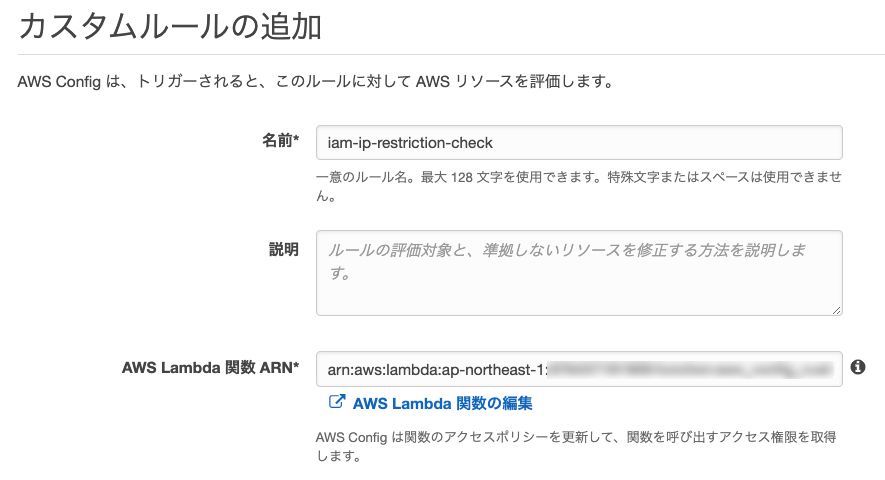
Task: Click the 説明 field label
Action: [x=283, y=249]
